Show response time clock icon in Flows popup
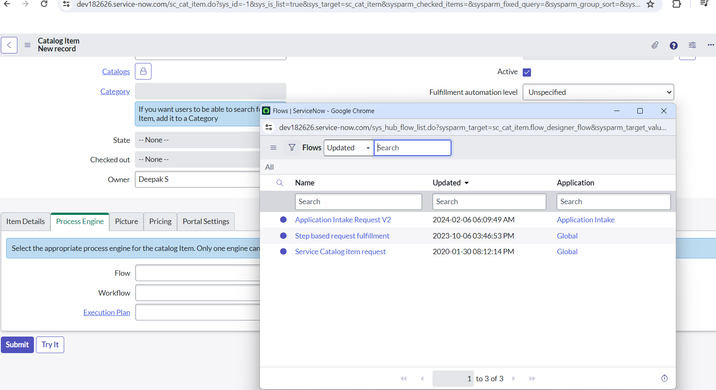This screenshot has width=716, height=390. click(664, 378)
